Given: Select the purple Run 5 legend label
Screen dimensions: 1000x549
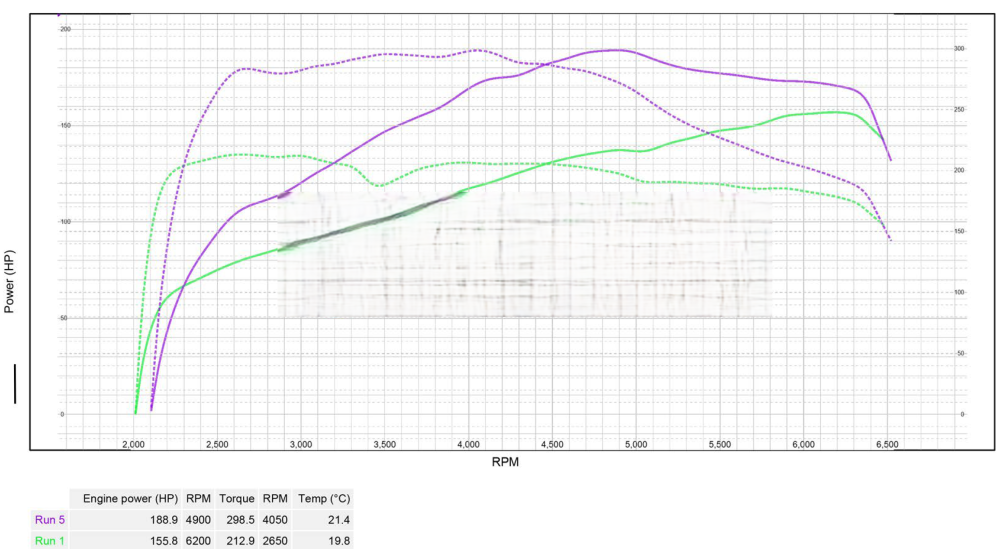Looking at the screenshot, I should tap(50, 520).
